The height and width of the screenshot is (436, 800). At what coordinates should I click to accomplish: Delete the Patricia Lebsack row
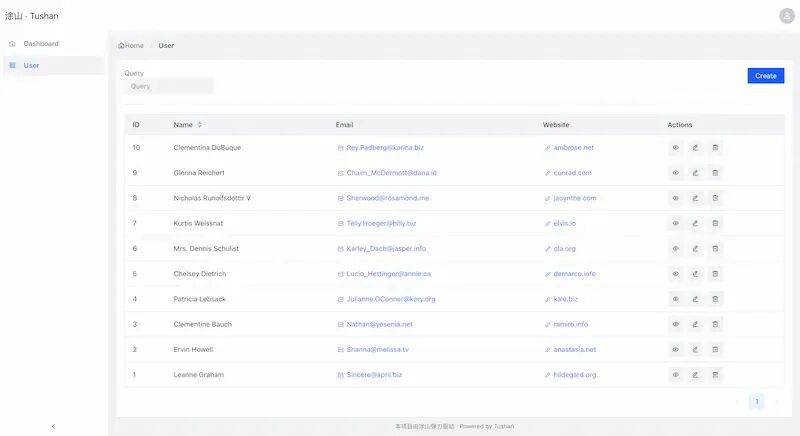(715, 299)
